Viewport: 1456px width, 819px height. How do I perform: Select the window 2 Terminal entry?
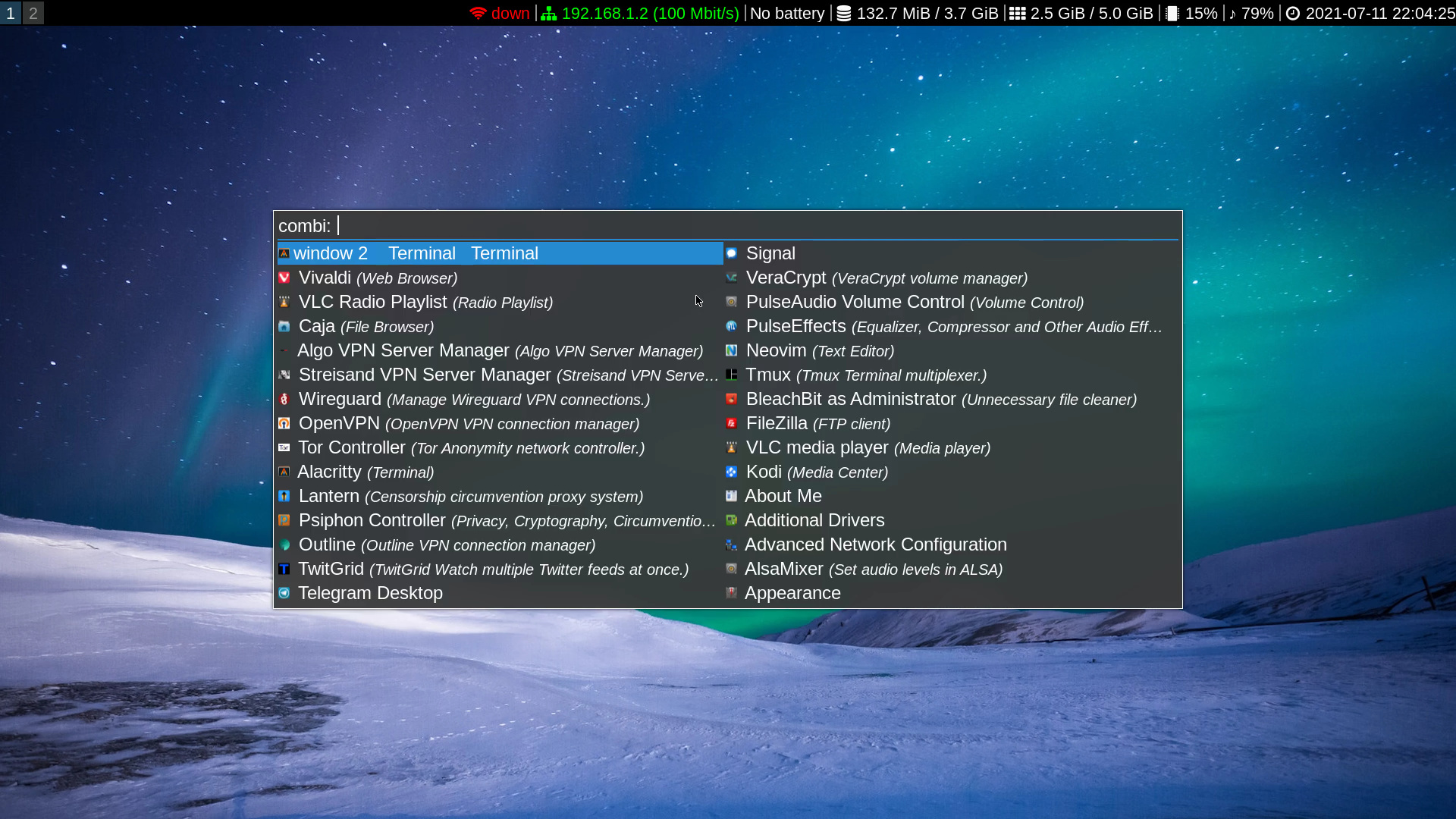500,253
